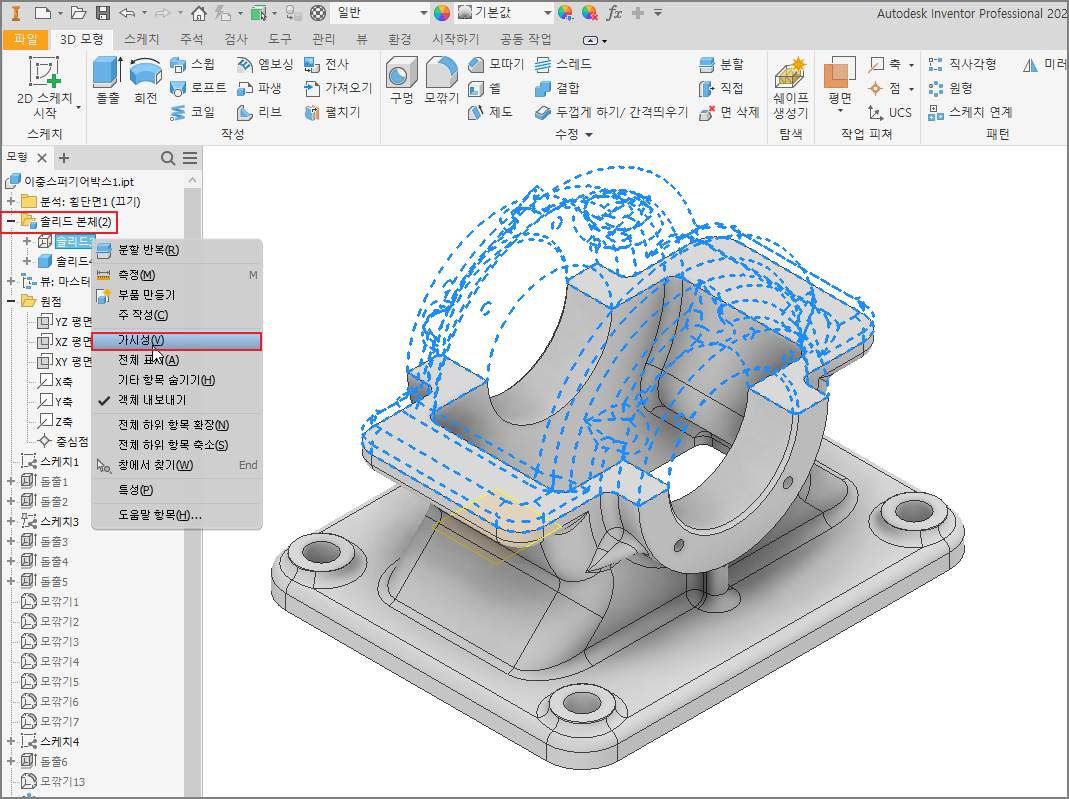
Task: Click the Chamfer (모따기) tool
Action: (x=496, y=64)
